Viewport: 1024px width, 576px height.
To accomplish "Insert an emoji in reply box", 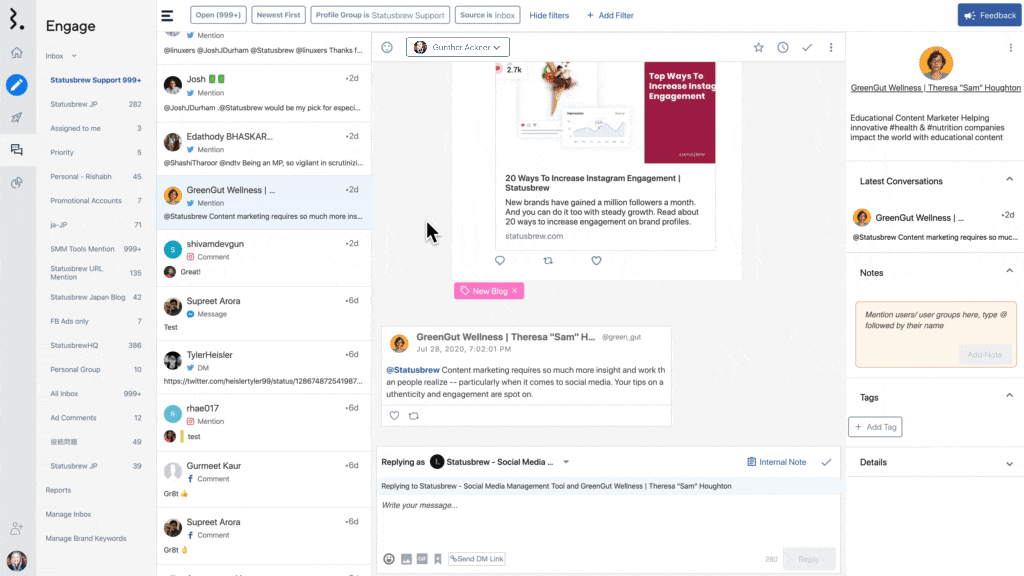I will [389, 559].
